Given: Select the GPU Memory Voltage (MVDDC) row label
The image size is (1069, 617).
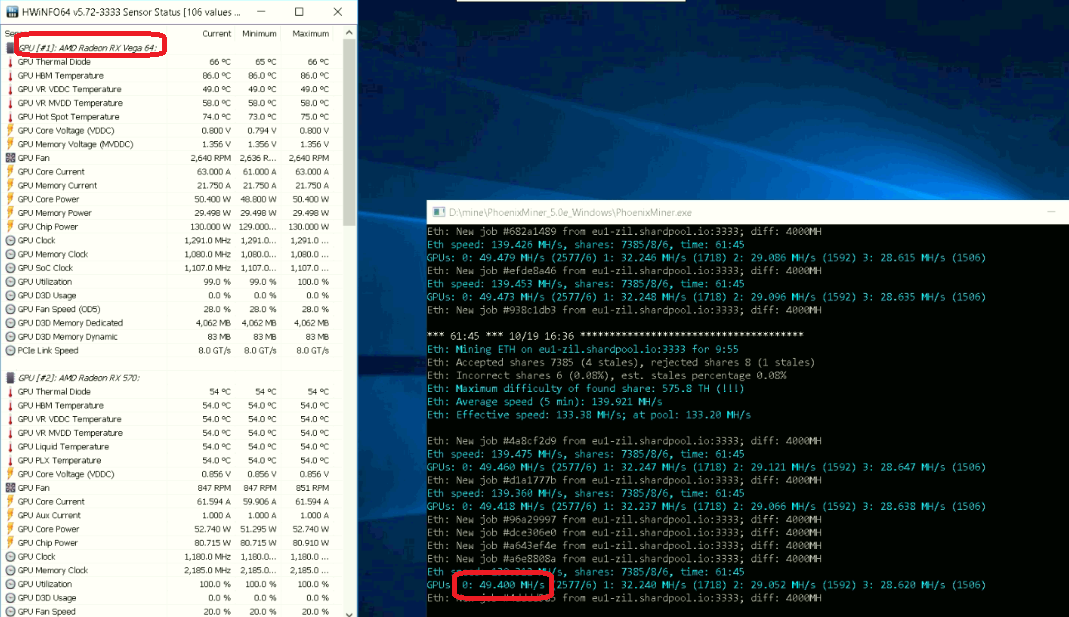Looking at the screenshot, I should tap(75, 144).
